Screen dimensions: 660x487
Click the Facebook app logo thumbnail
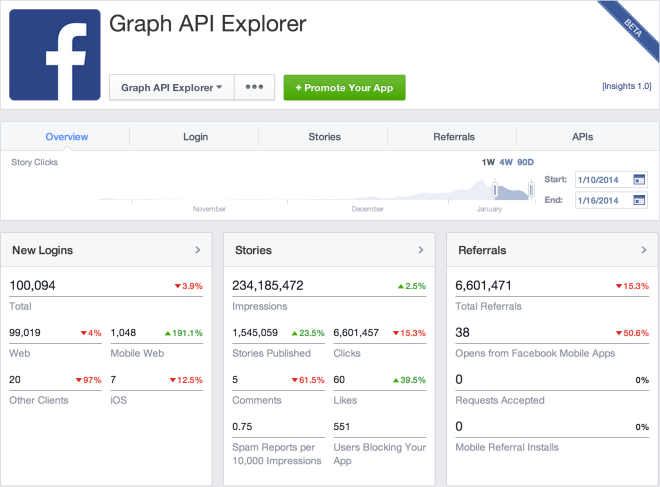[x=55, y=55]
